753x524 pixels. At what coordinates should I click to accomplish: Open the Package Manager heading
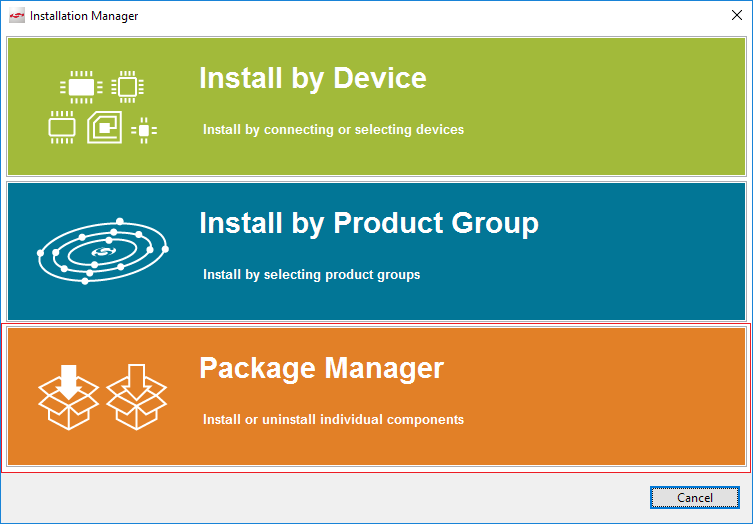[x=321, y=368]
